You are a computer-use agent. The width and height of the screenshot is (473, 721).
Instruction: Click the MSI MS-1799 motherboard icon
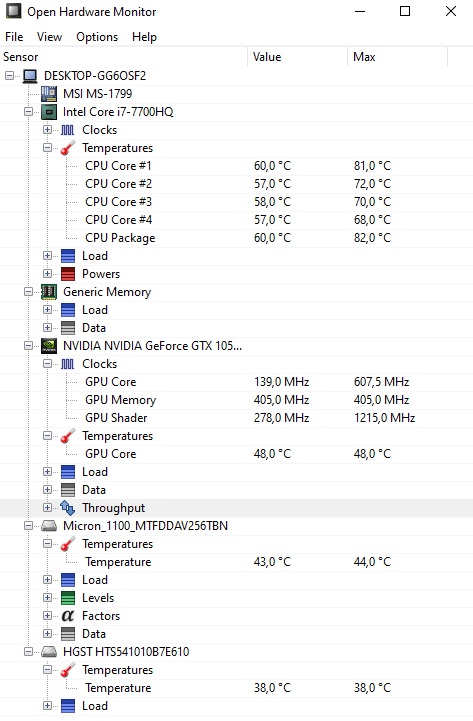click(49, 94)
